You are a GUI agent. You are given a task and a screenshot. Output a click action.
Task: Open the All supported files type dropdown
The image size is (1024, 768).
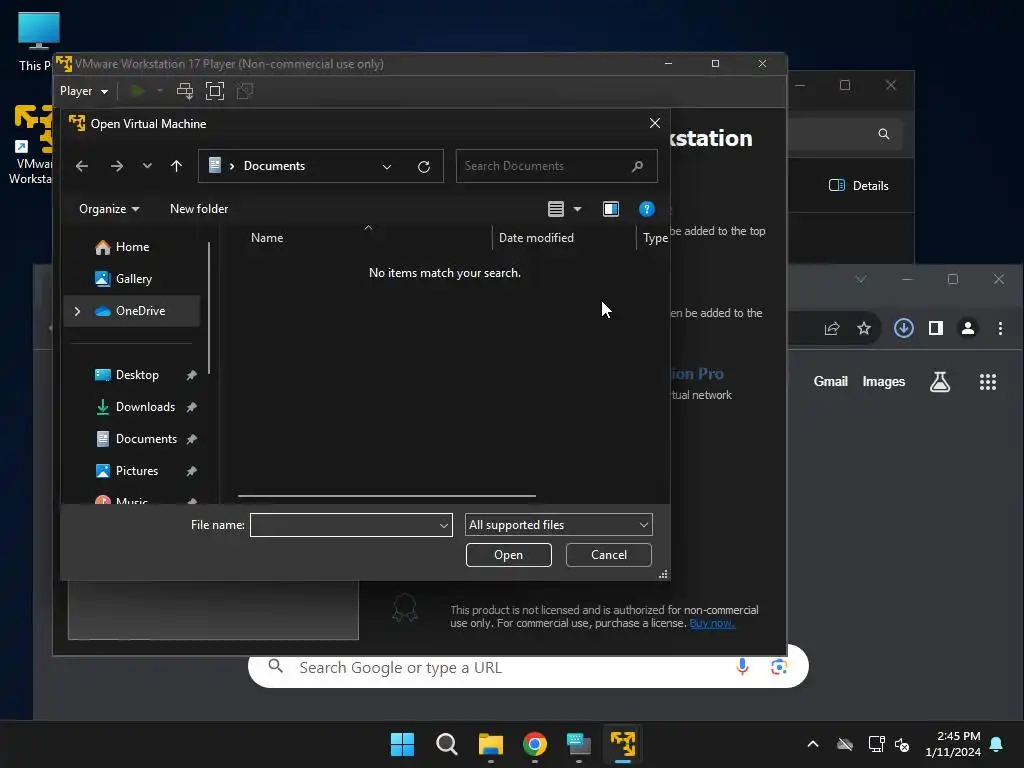tap(558, 525)
